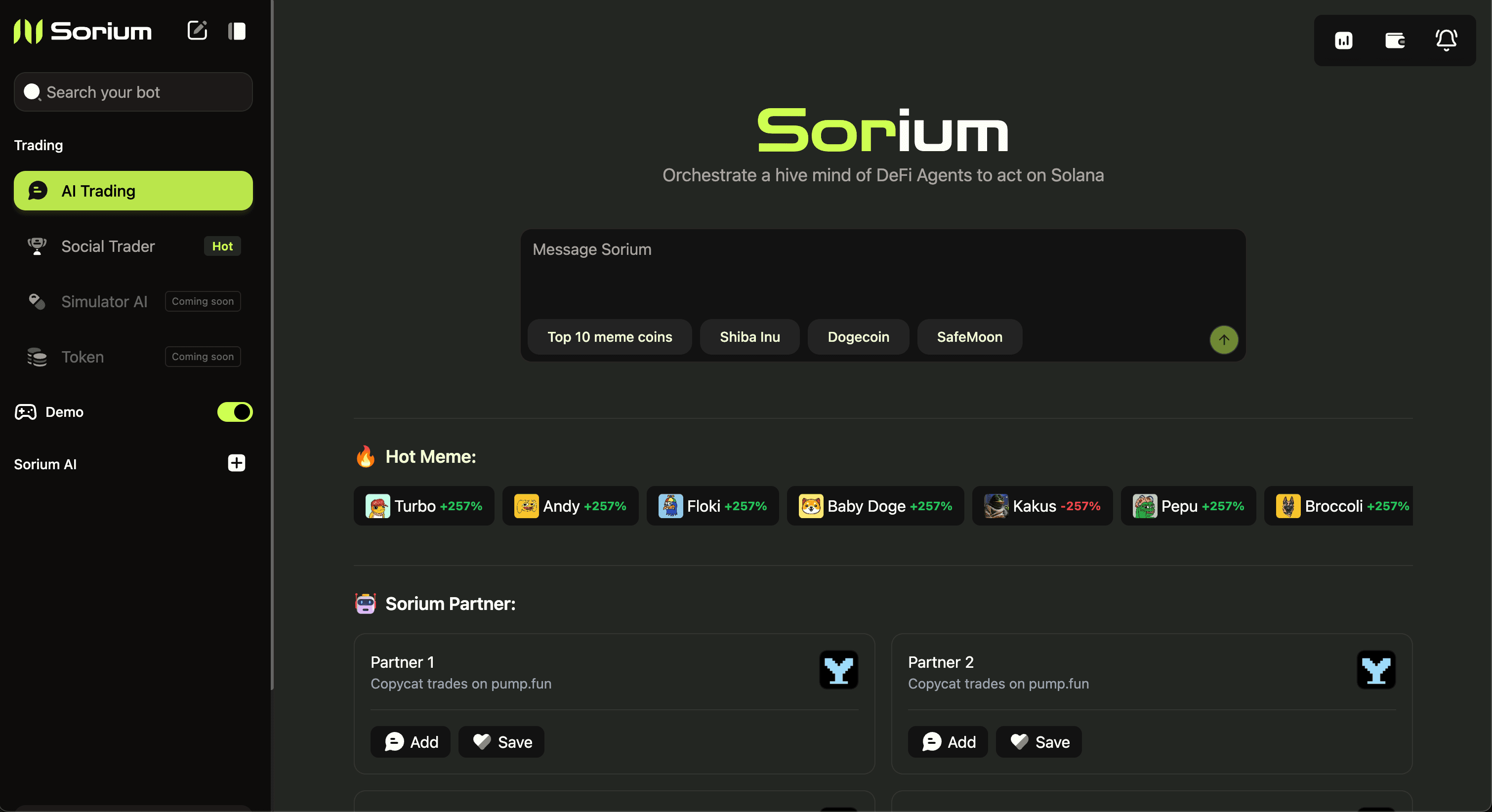The image size is (1492, 812).
Task: Open the new chat compose icon
Action: 197,31
